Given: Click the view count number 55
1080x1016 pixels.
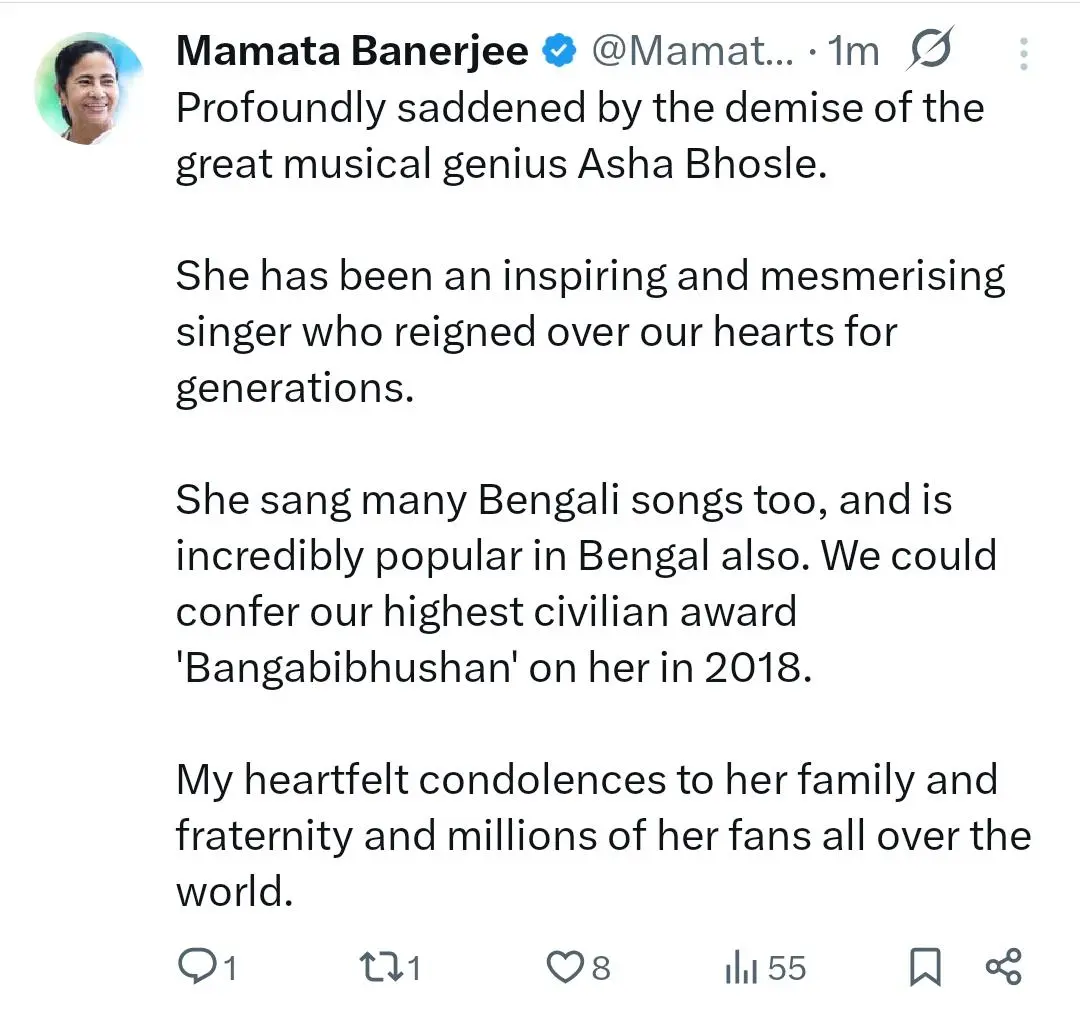Looking at the screenshot, I should coord(788,967).
